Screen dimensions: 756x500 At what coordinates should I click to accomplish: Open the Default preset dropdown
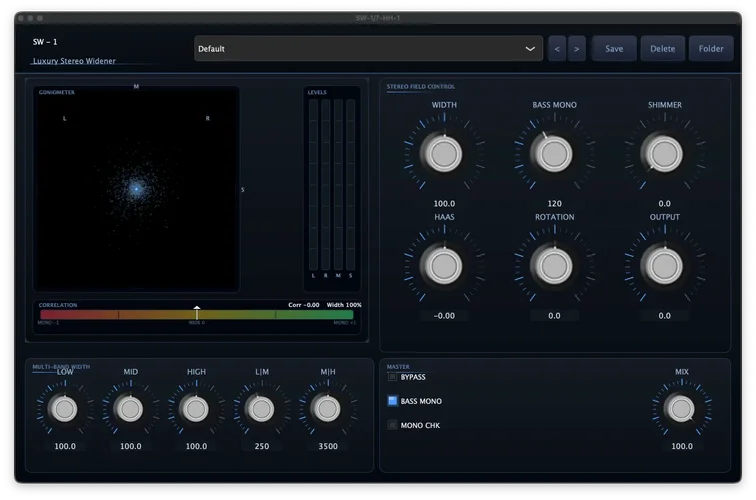[x=368, y=49]
